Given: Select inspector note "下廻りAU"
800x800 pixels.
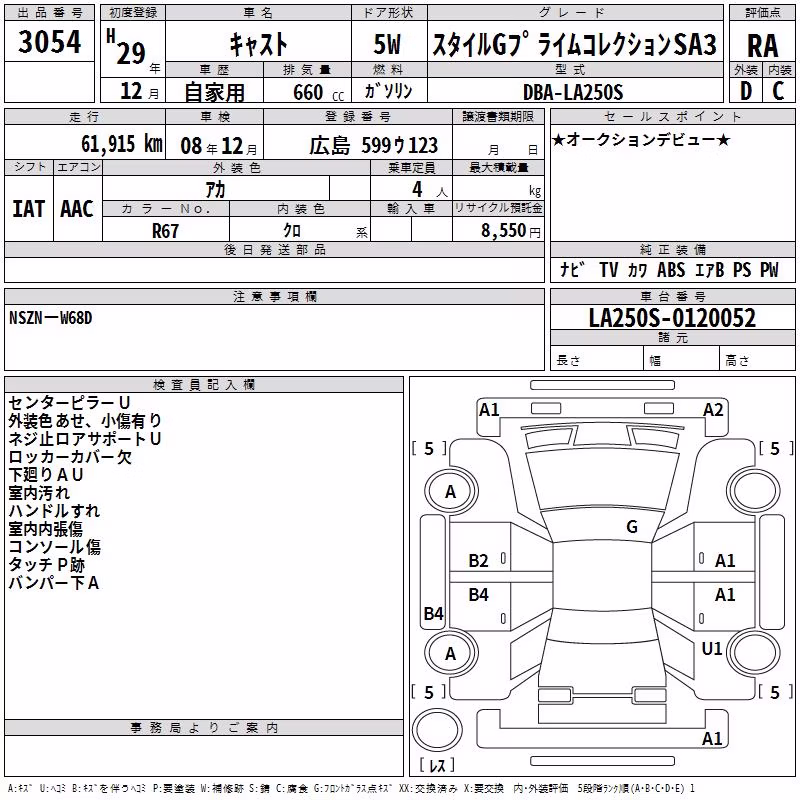Looking at the screenshot, I should tap(46, 474).
